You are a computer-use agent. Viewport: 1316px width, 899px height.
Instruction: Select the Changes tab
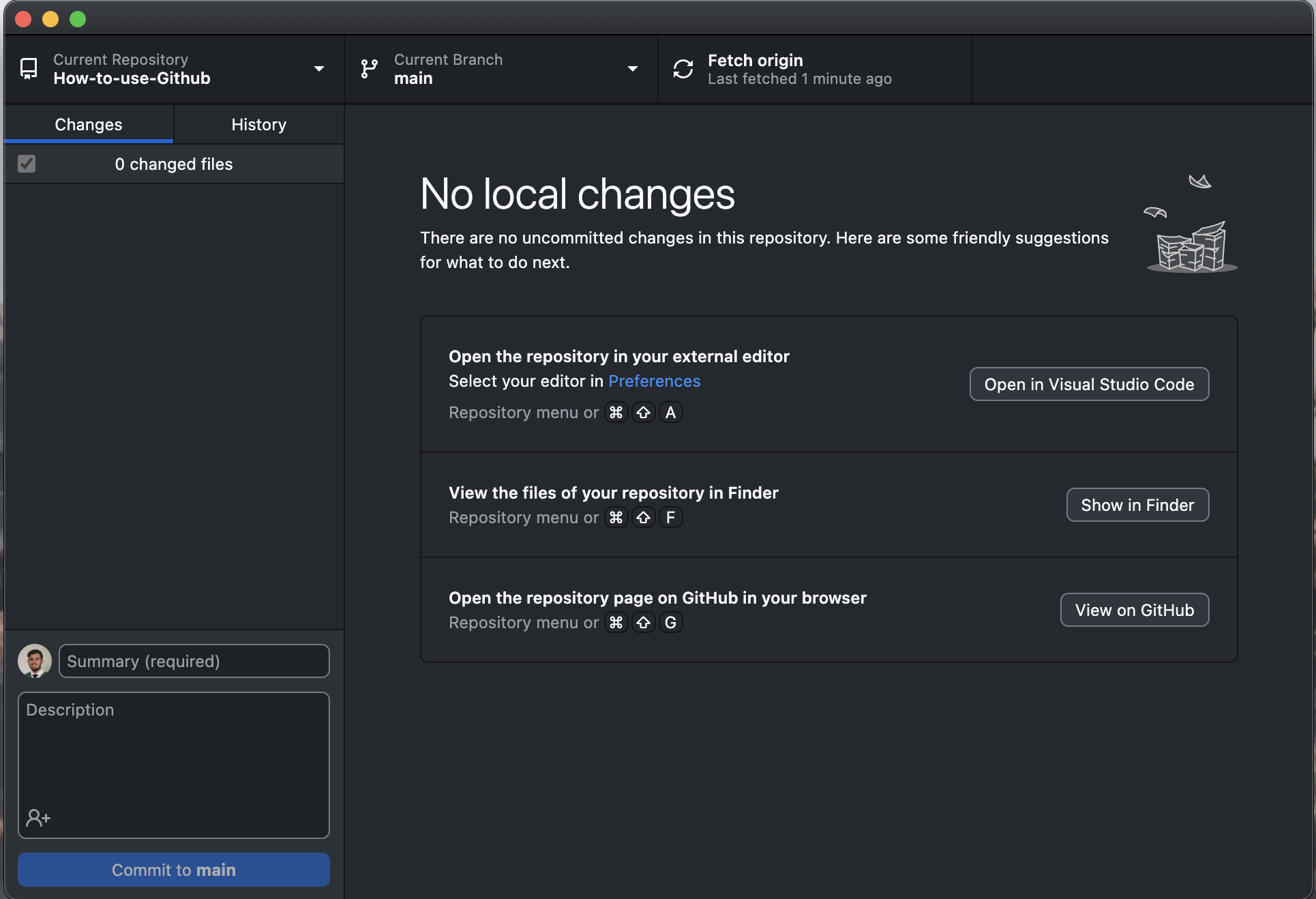click(88, 124)
